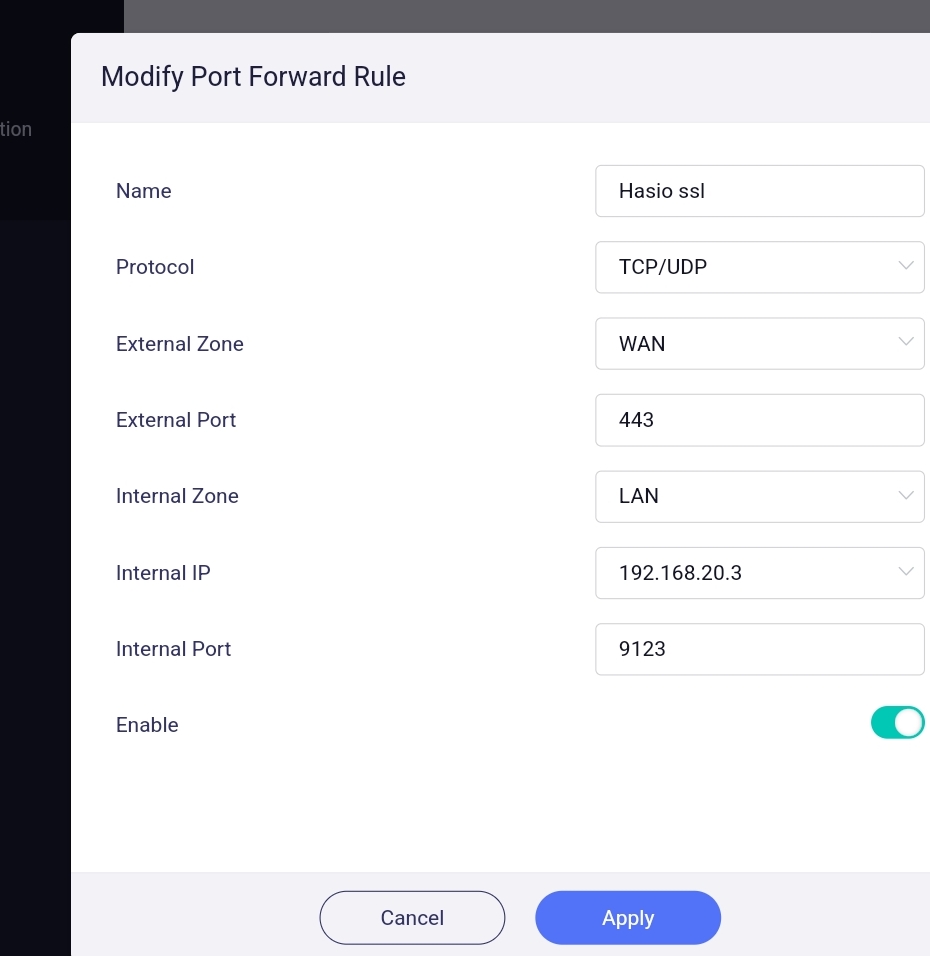930x956 pixels.
Task: Open the TCP/UDP protocol selector
Action: click(x=759, y=267)
